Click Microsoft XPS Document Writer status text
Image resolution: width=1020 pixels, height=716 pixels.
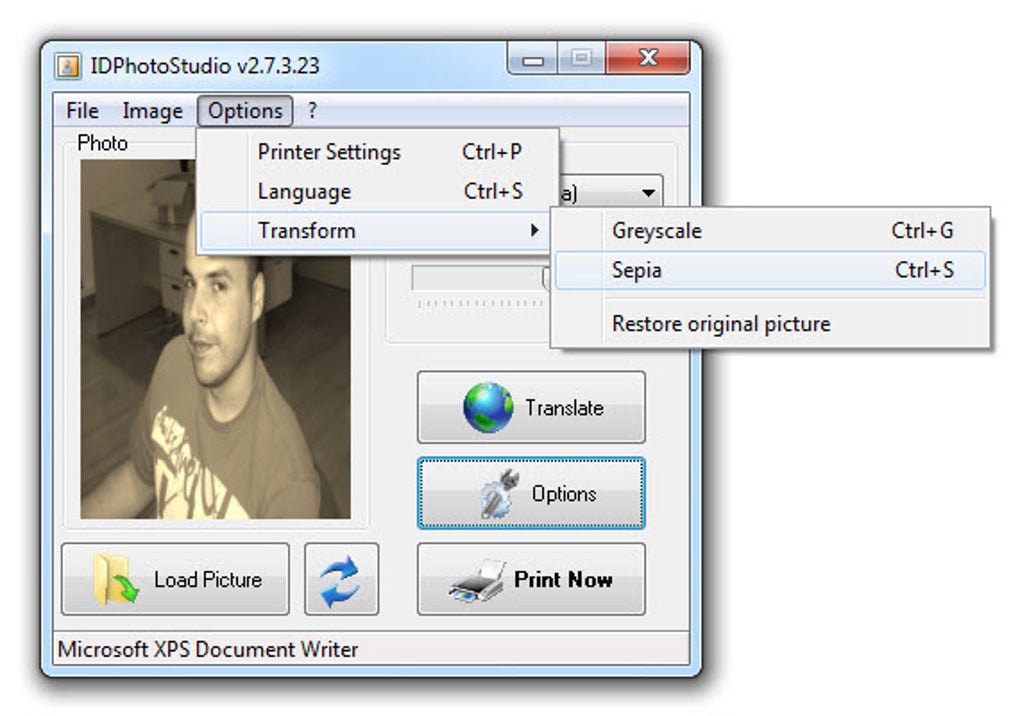click(x=208, y=649)
